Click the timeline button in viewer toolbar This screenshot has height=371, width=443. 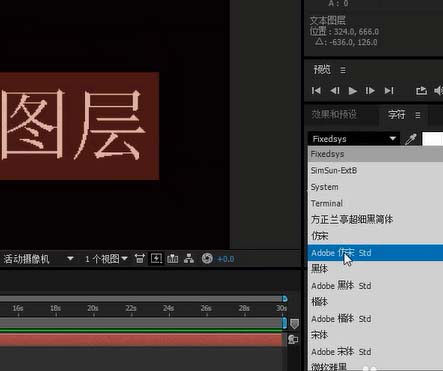(172, 259)
